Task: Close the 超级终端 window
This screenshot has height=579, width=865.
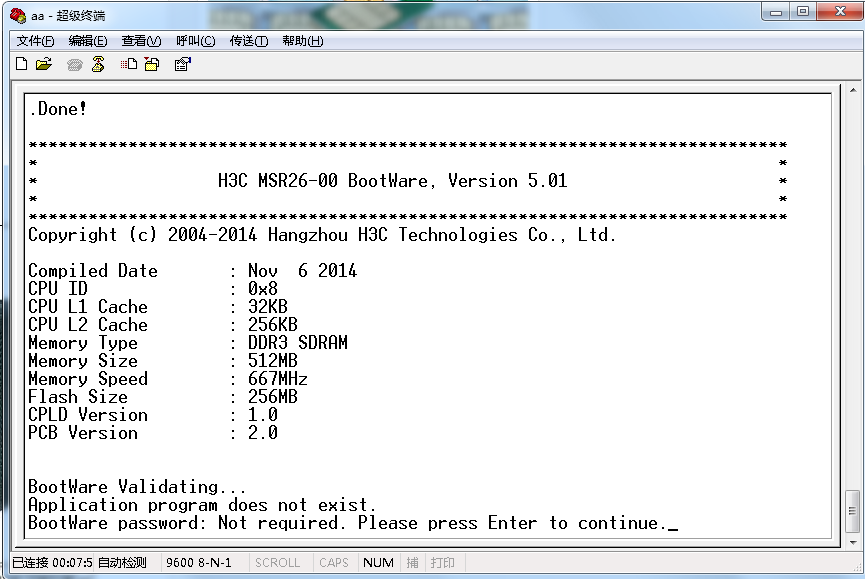Action: 840,12
